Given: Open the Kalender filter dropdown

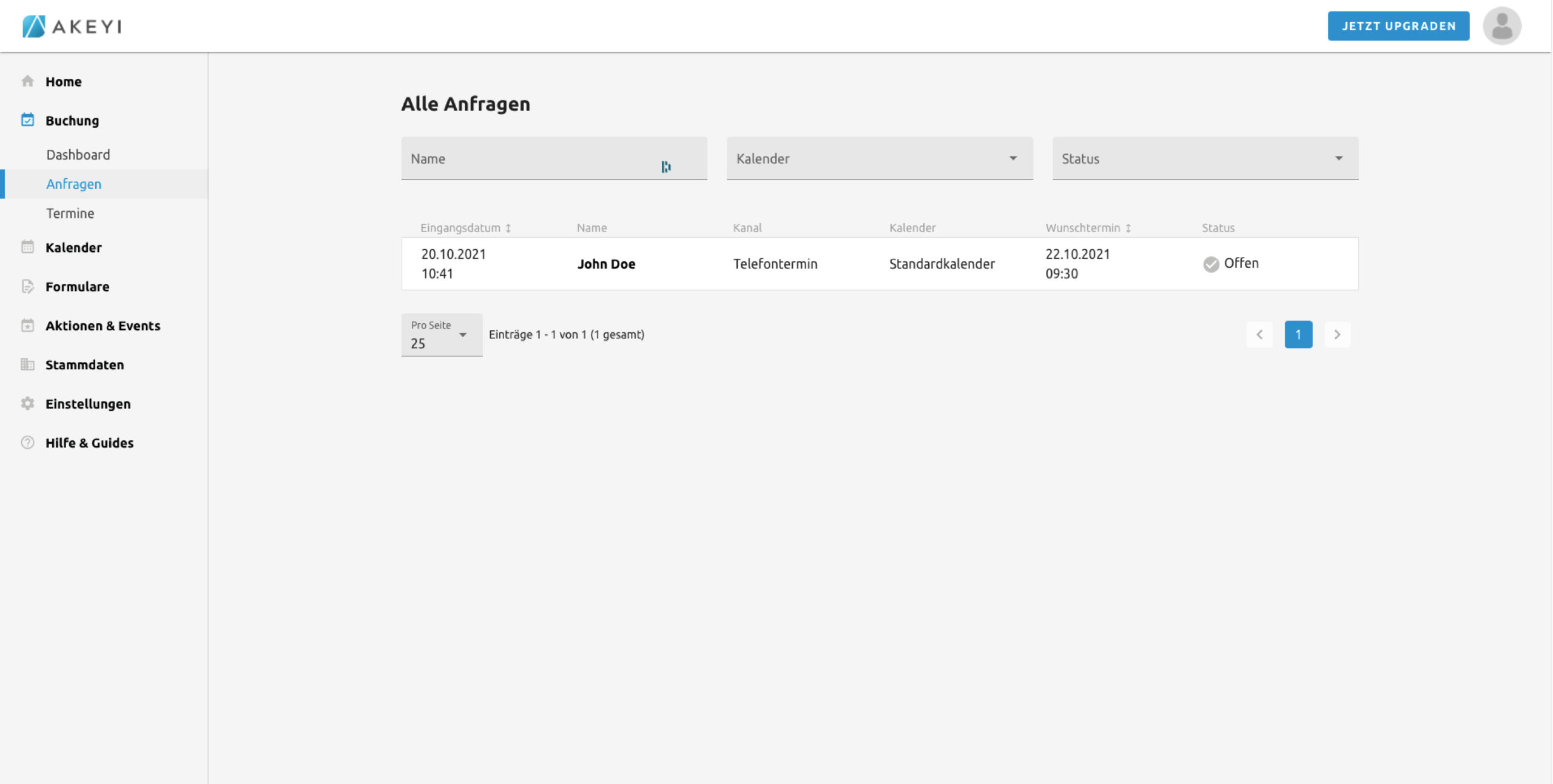Looking at the screenshot, I should (x=880, y=158).
